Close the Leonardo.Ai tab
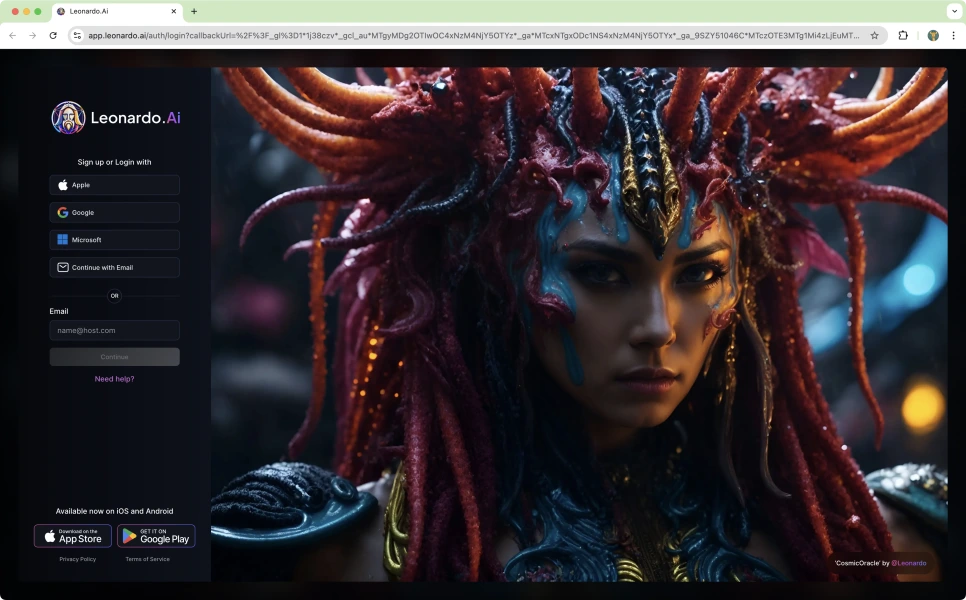 pyautogui.click(x=174, y=11)
